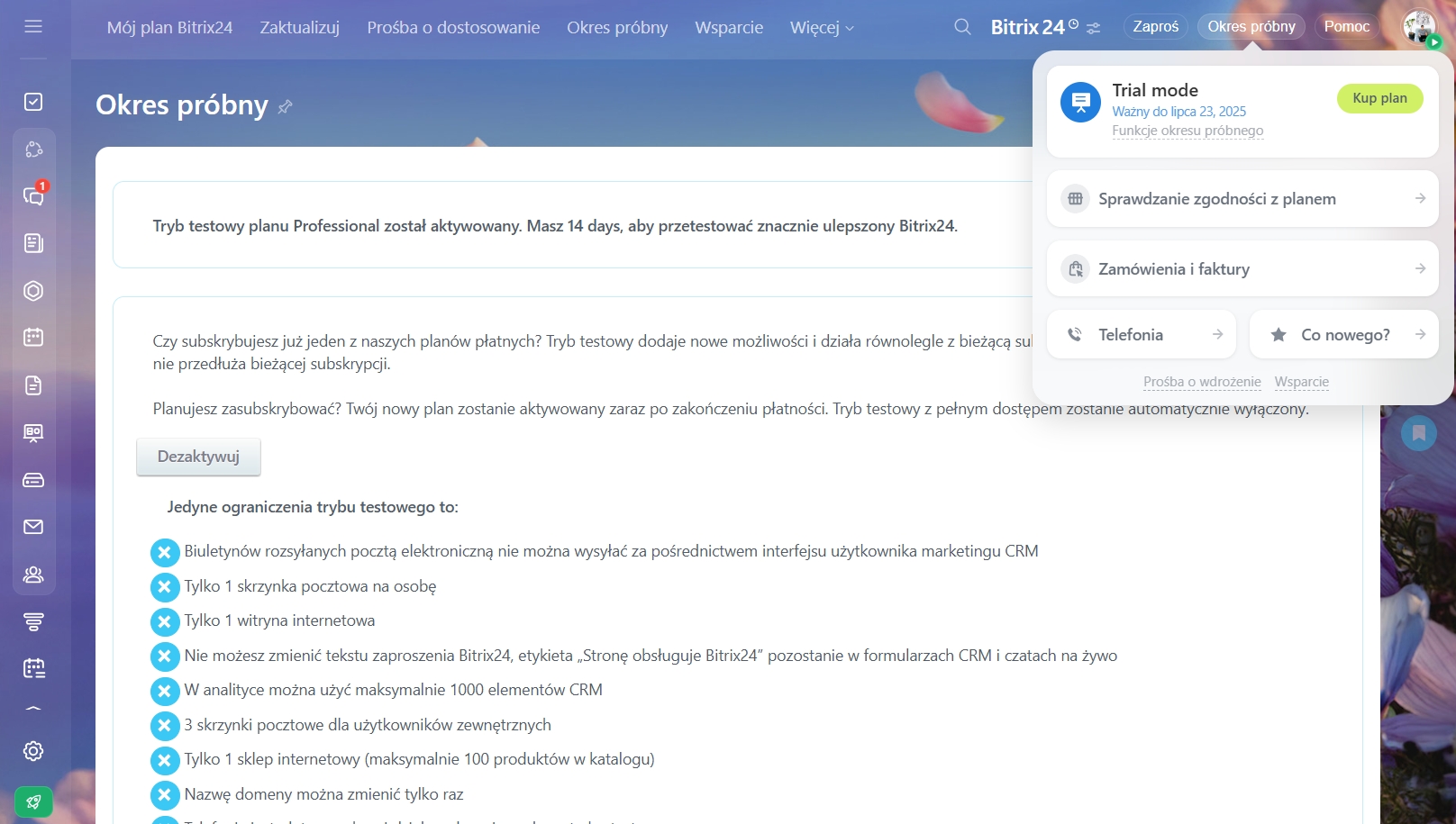1456x824 pixels.
Task: Click the Bitrix24 logo text
Action: [x=1028, y=27]
